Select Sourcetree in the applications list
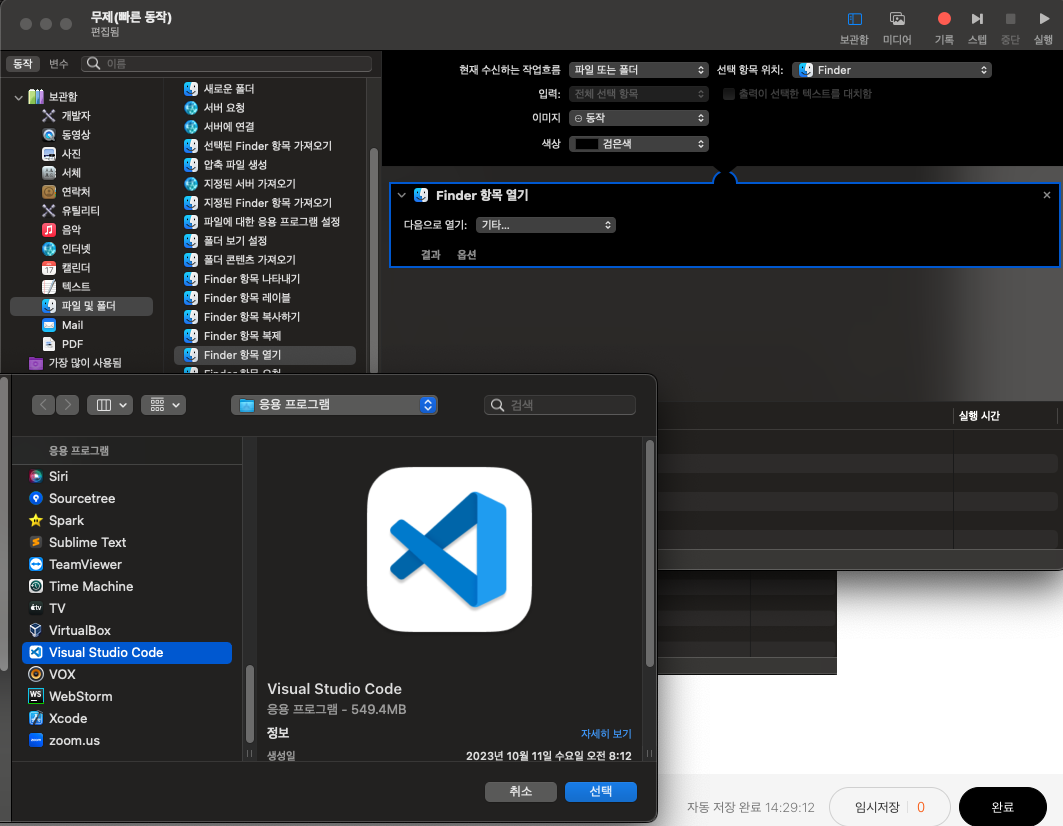1063x826 pixels. (127, 498)
